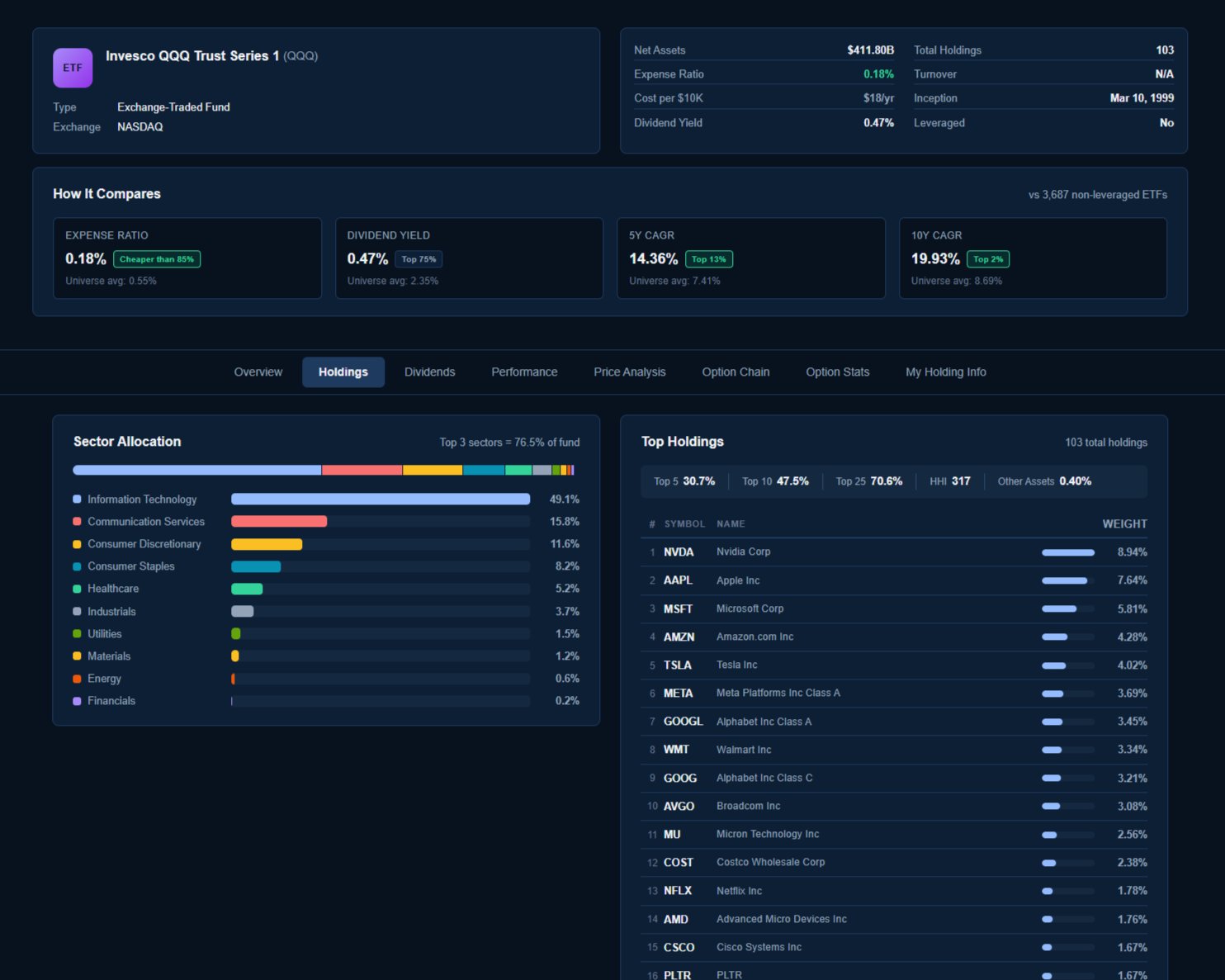Switch to the Dividends tab
Viewport: 1225px width, 980px height.
[x=429, y=372]
